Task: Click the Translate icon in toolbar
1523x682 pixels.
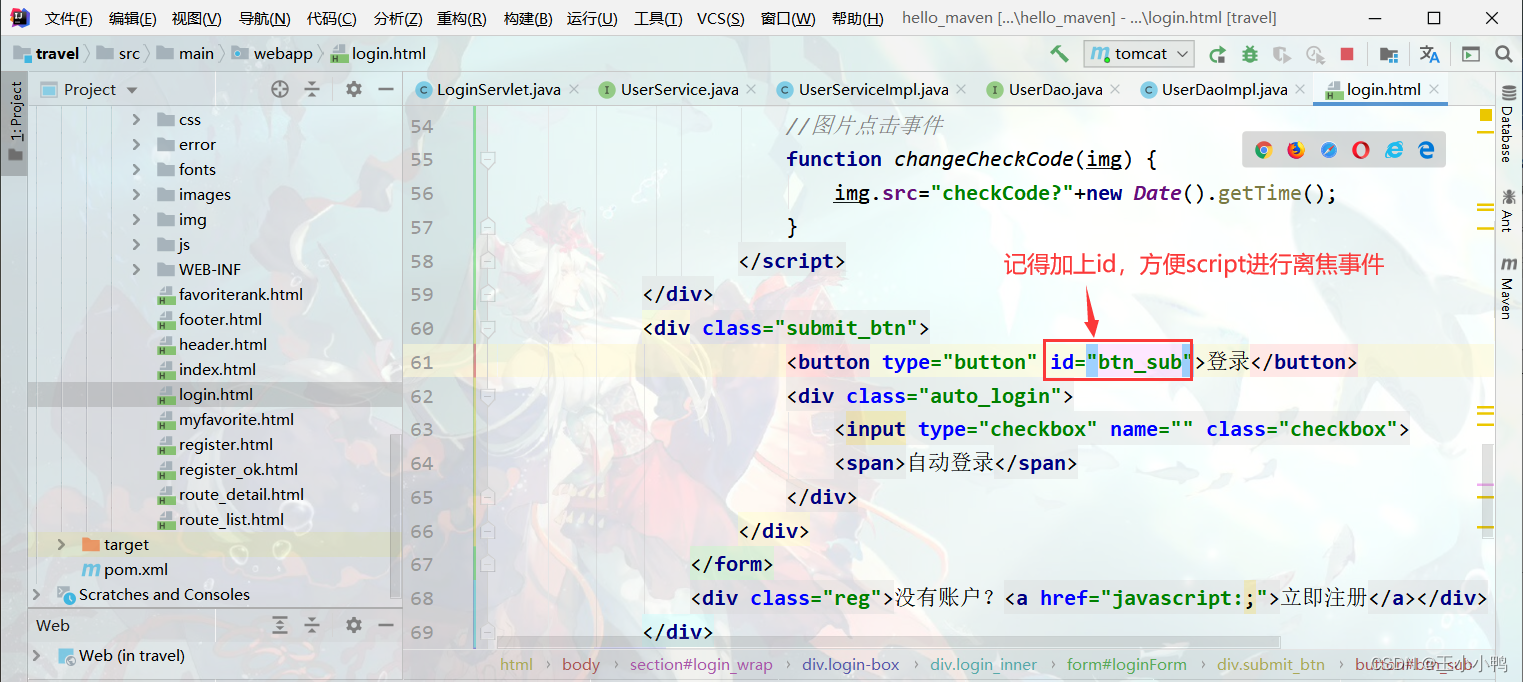Action: pos(1430,54)
